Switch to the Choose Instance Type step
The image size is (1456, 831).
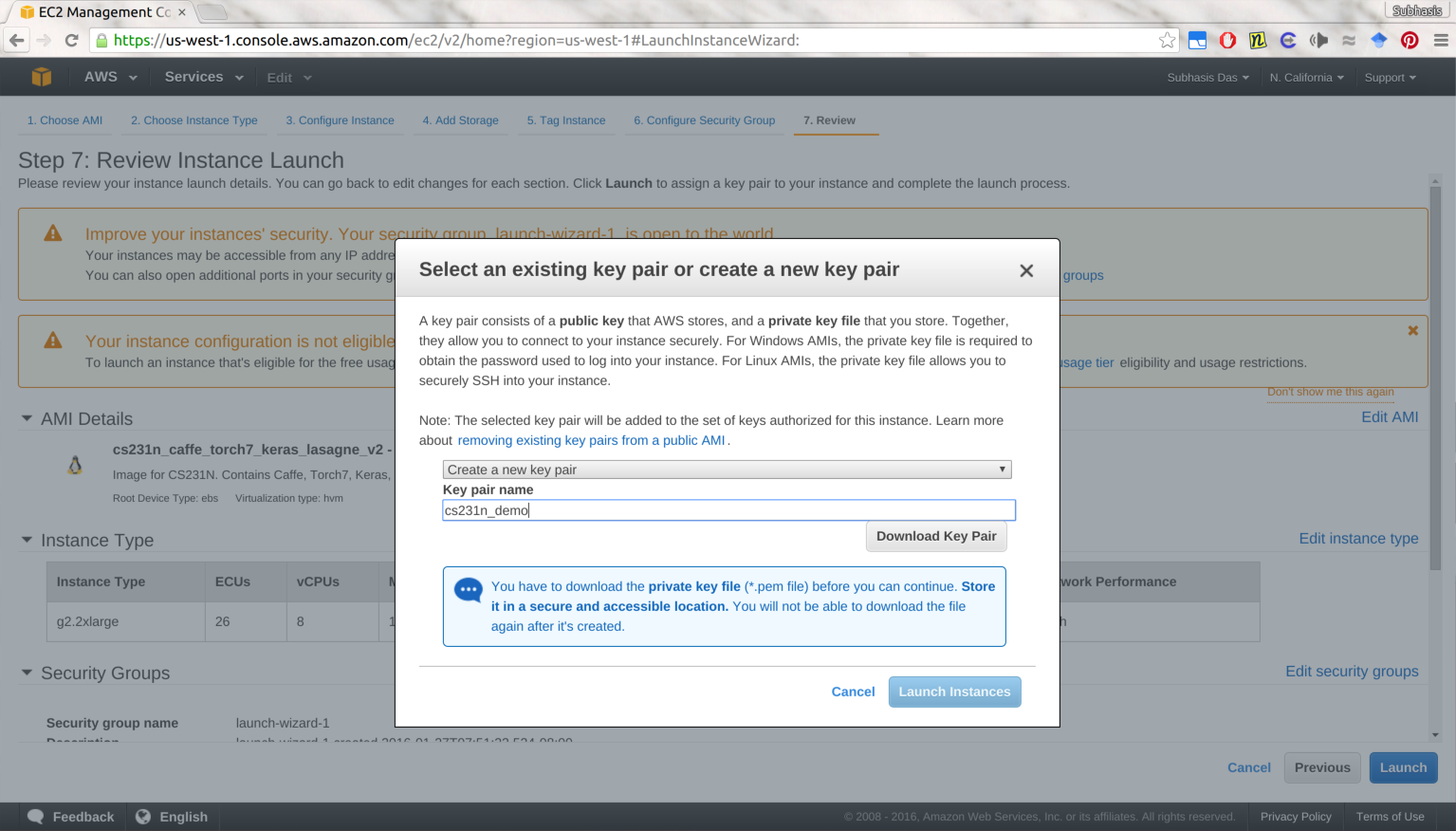(x=194, y=120)
